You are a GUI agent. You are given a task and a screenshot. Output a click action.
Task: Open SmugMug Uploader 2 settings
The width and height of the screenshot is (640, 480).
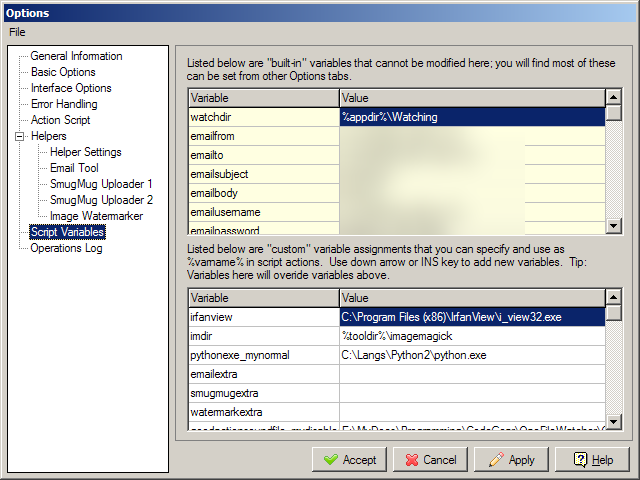pyautogui.click(x=101, y=200)
